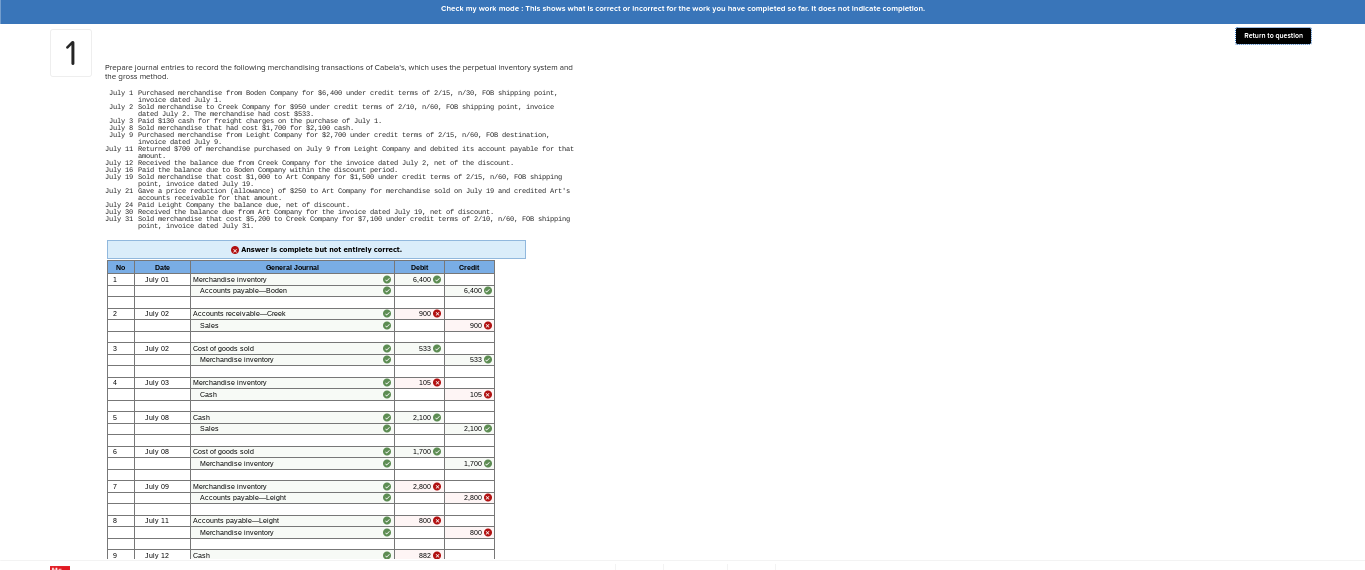Click the 'Credit' column header
1365x570 pixels.
[x=469, y=267]
